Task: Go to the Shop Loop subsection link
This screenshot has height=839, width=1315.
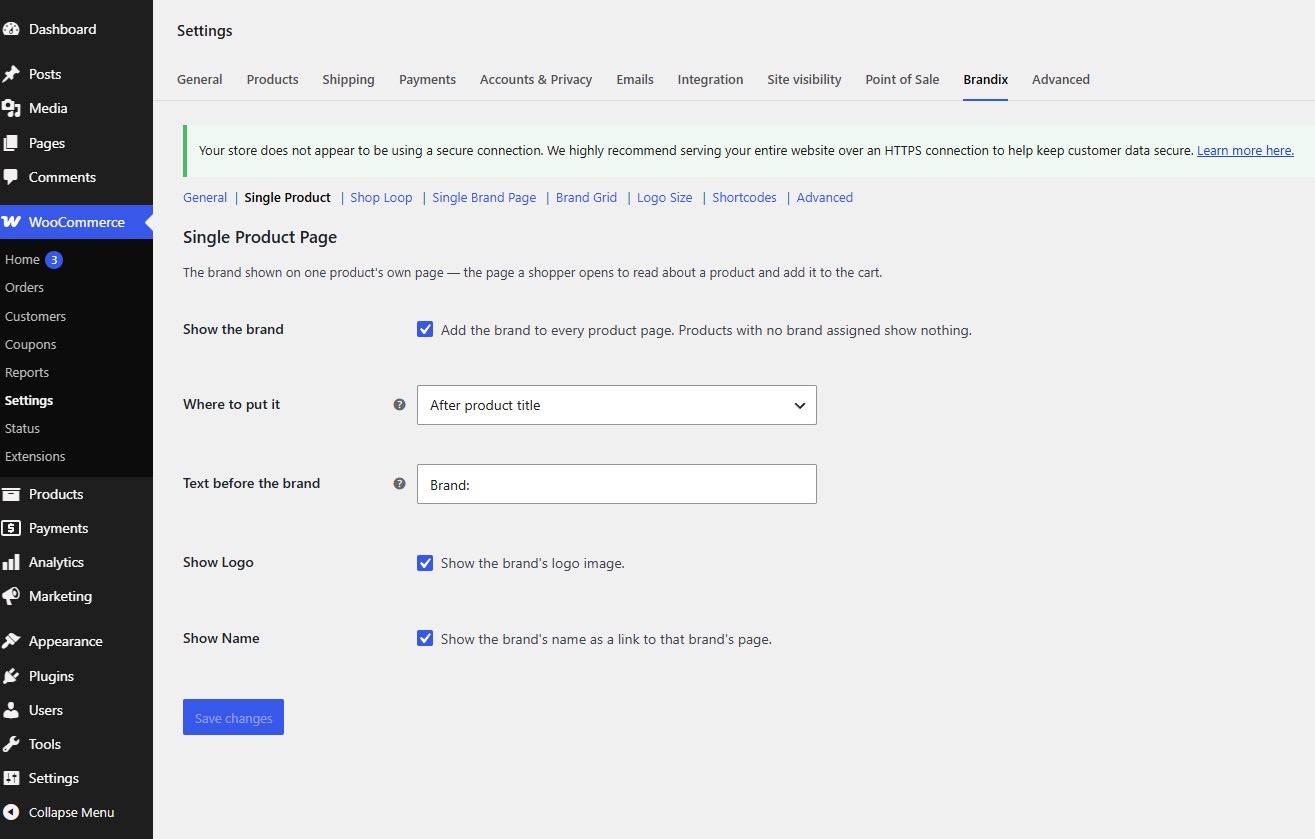Action: (381, 197)
